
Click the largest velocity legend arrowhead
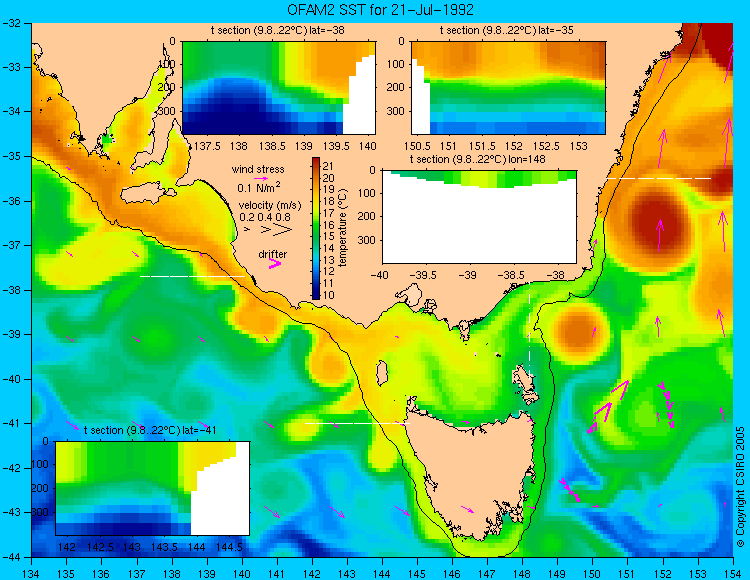(x=282, y=230)
